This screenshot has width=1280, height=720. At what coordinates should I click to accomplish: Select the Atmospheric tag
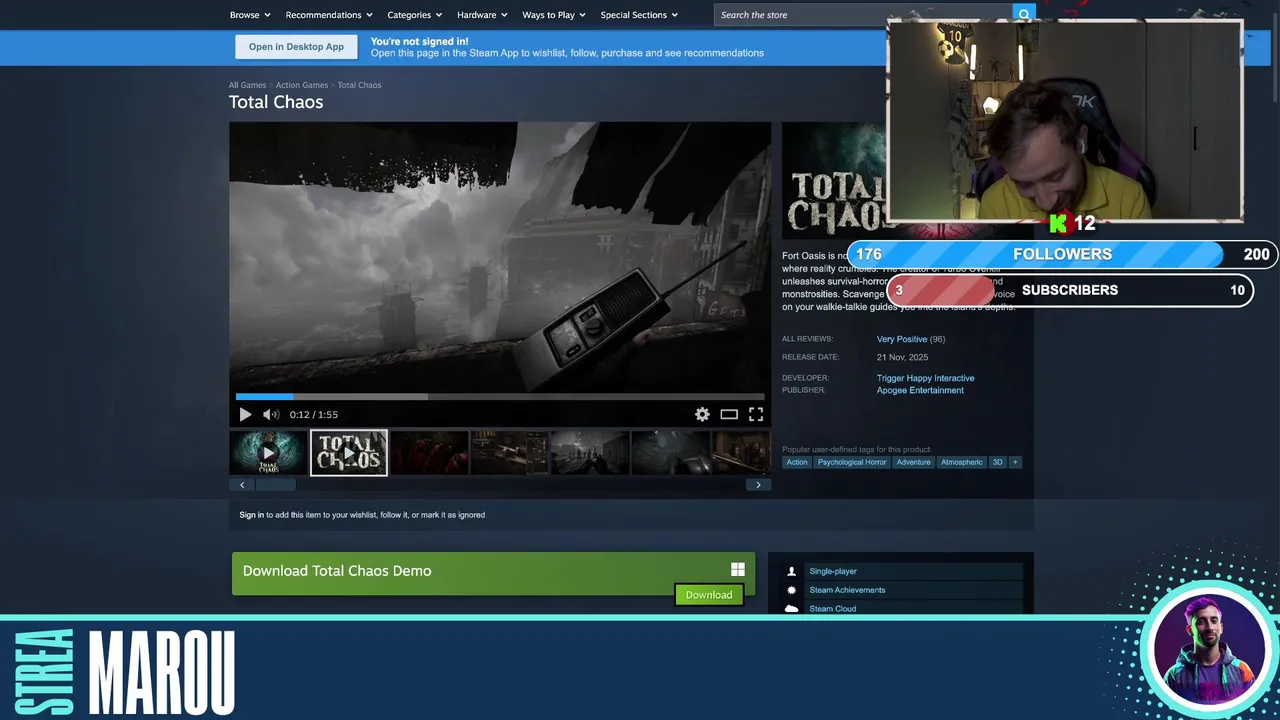click(962, 462)
